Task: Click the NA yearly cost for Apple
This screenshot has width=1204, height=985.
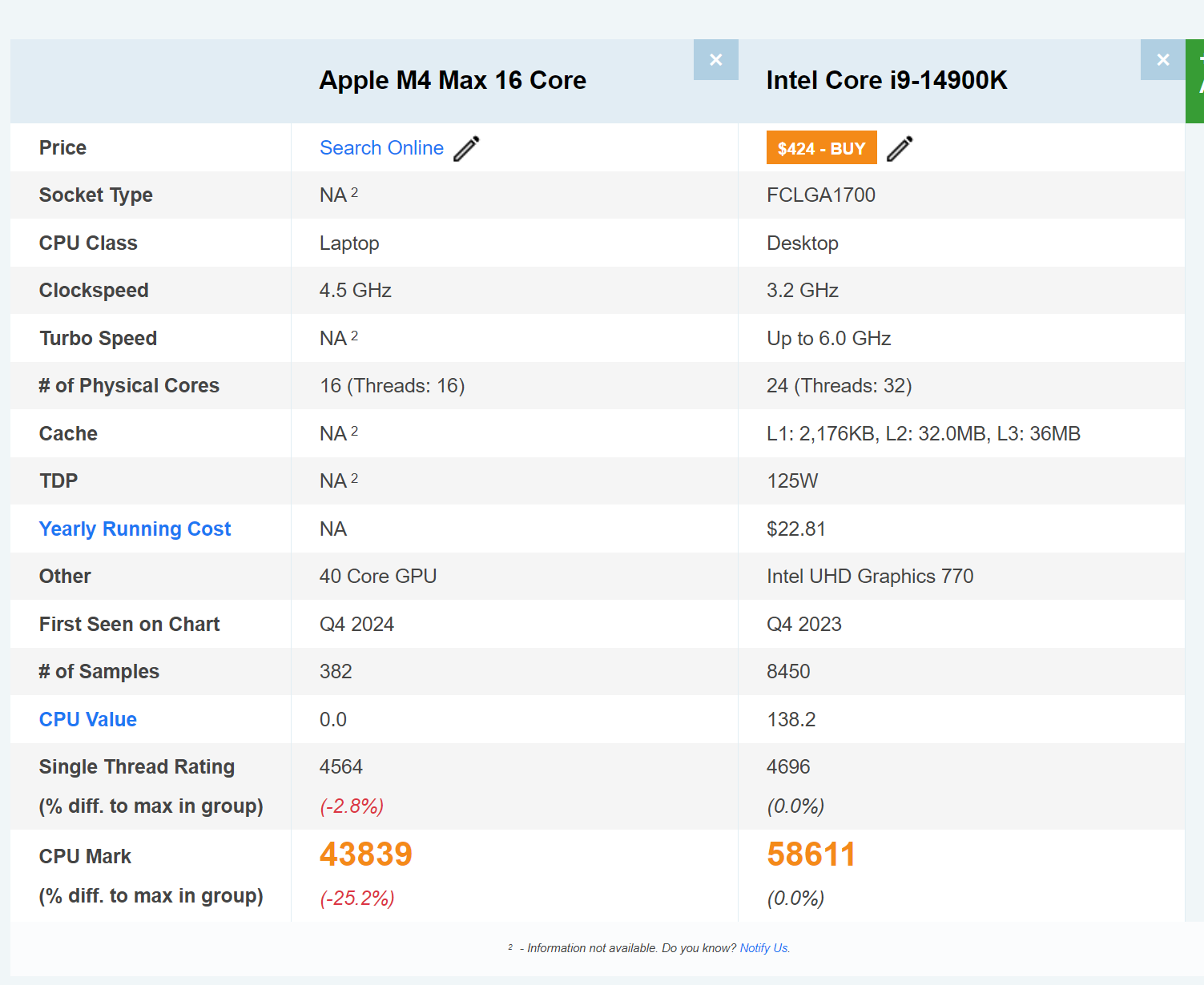Action: coord(333,529)
